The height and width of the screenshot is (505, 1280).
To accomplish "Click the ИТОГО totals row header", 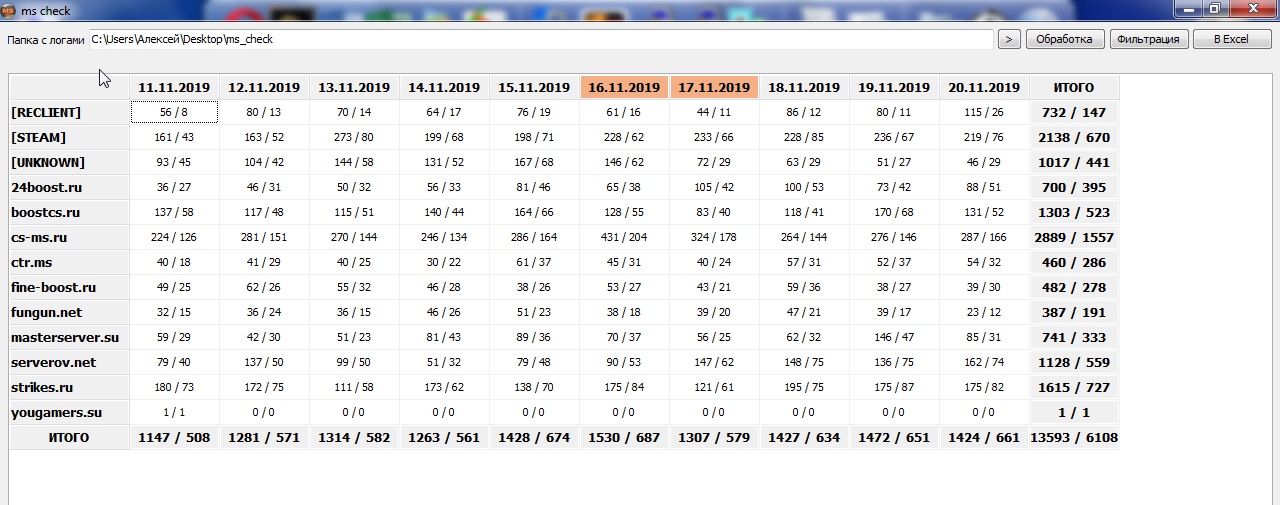I will pyautogui.click(x=69, y=437).
